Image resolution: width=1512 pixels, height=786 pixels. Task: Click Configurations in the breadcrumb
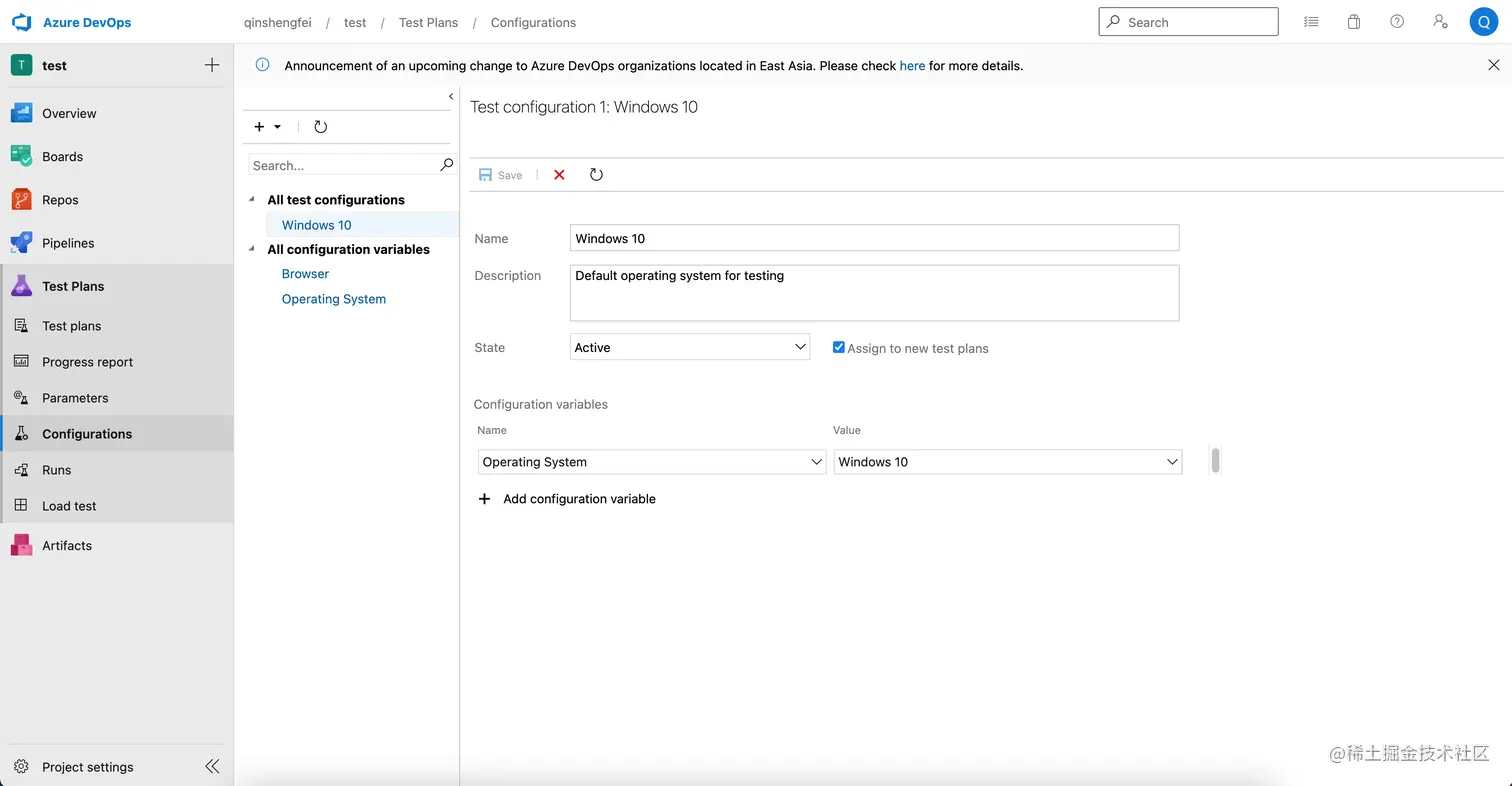533,22
